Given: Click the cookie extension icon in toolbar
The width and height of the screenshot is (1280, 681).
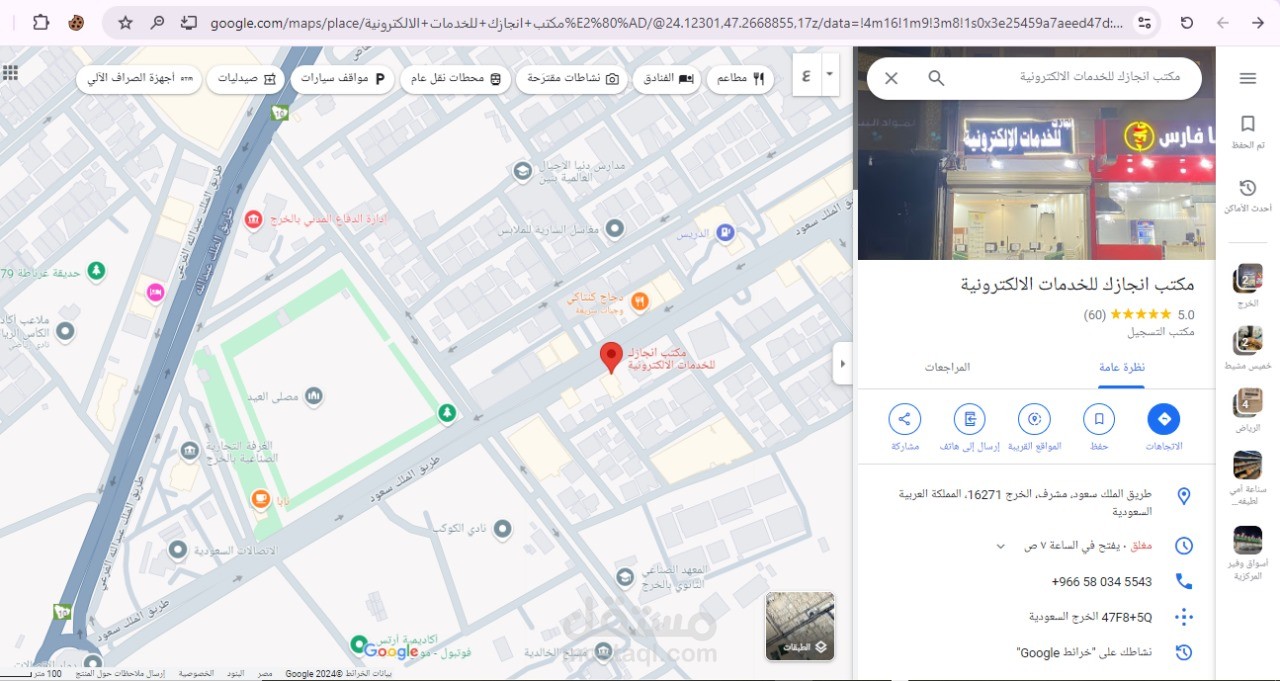Looking at the screenshot, I should (76, 22).
